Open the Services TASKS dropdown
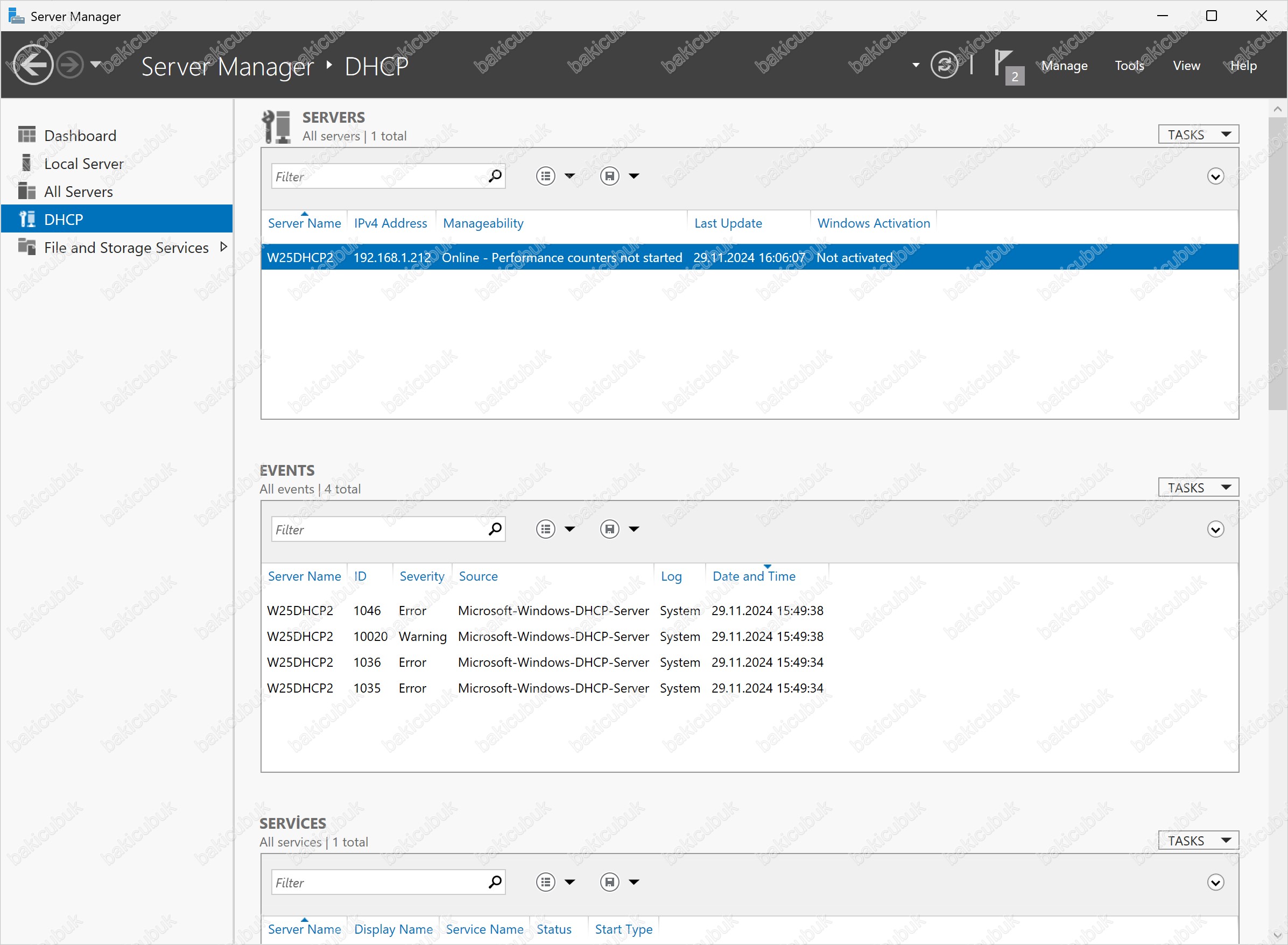 point(1198,840)
